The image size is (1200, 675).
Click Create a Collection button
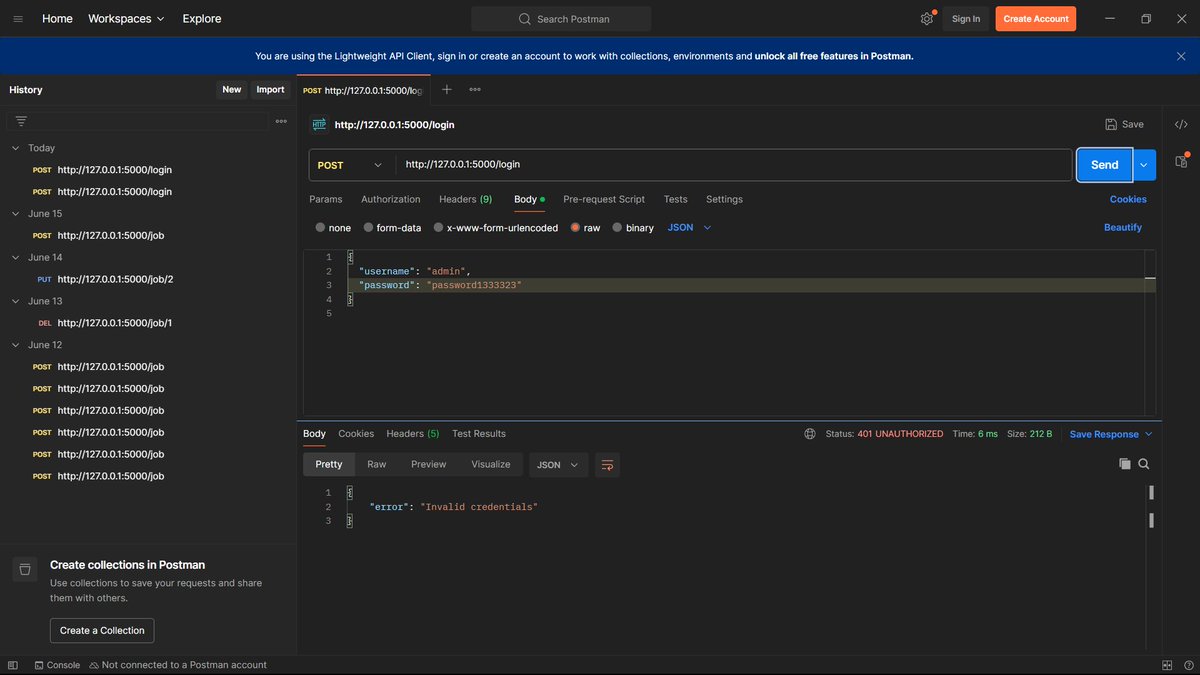pyautogui.click(x=102, y=631)
